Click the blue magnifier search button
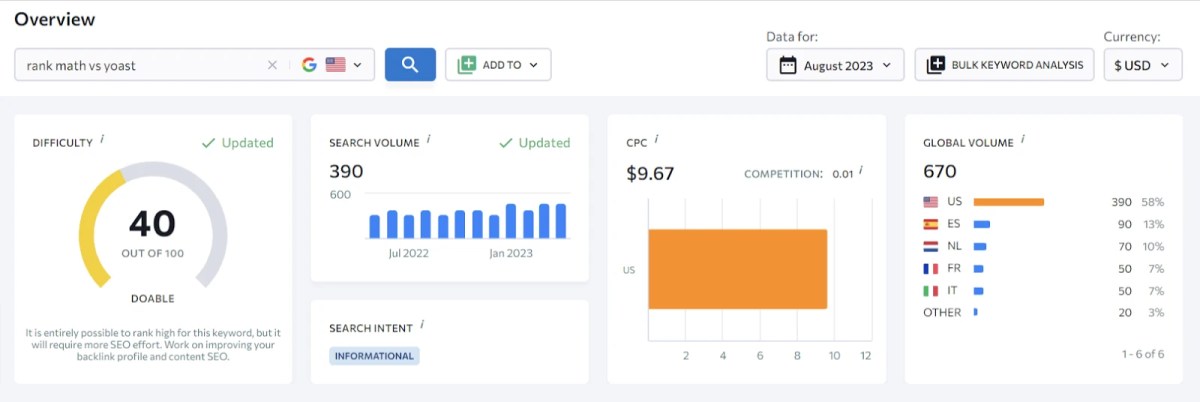 (x=410, y=65)
